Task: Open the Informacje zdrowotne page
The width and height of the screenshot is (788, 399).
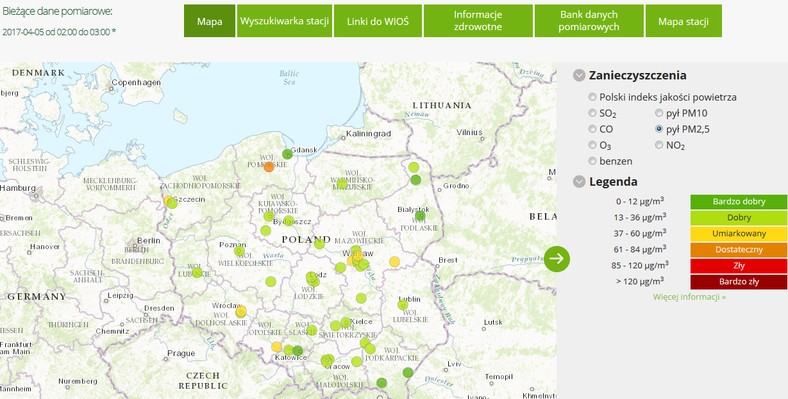Action: pyautogui.click(x=478, y=21)
